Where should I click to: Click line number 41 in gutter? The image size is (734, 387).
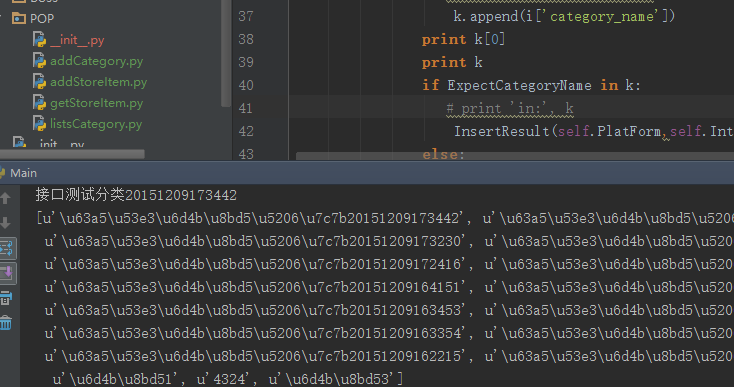click(x=246, y=108)
